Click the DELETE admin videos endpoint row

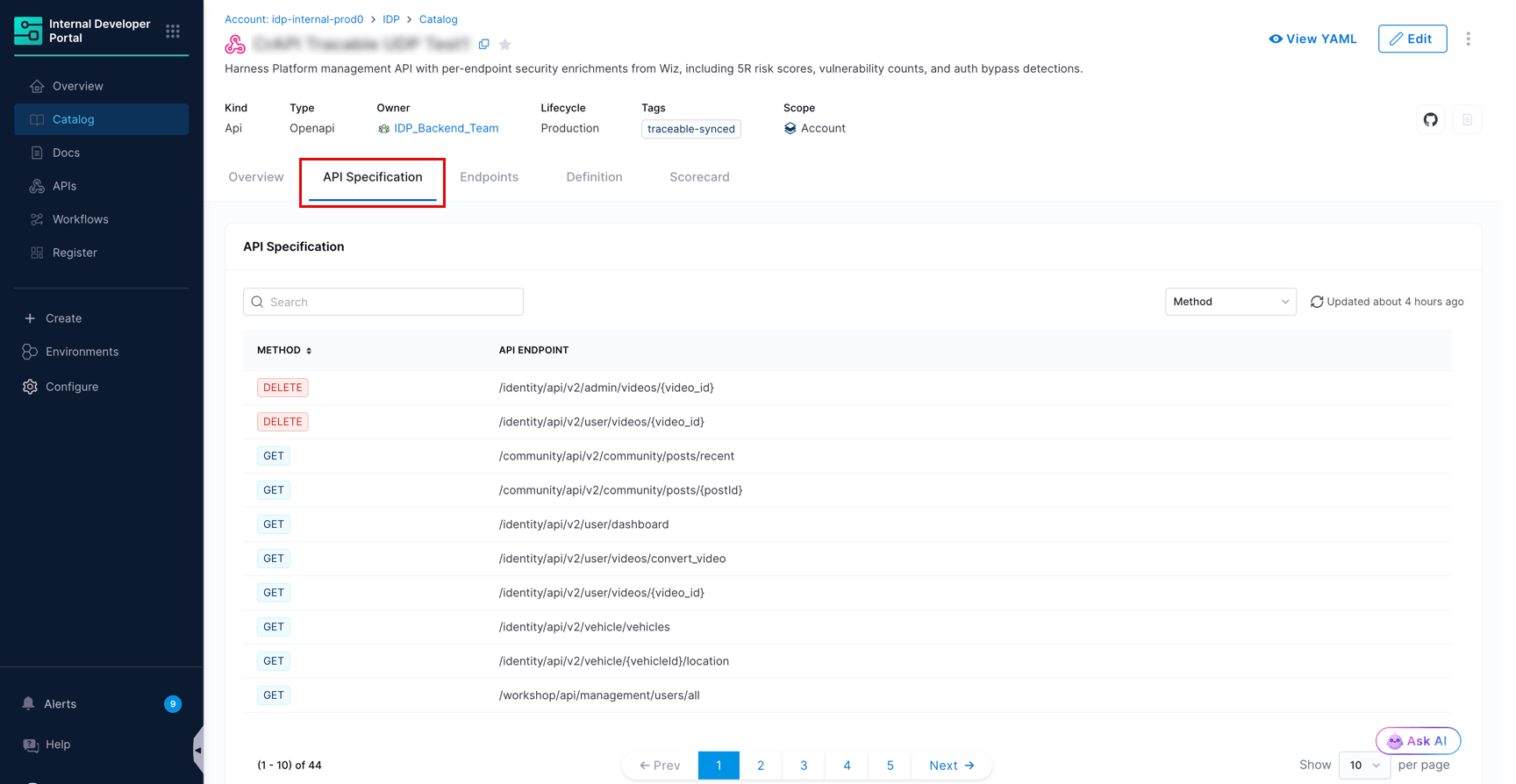(847, 388)
